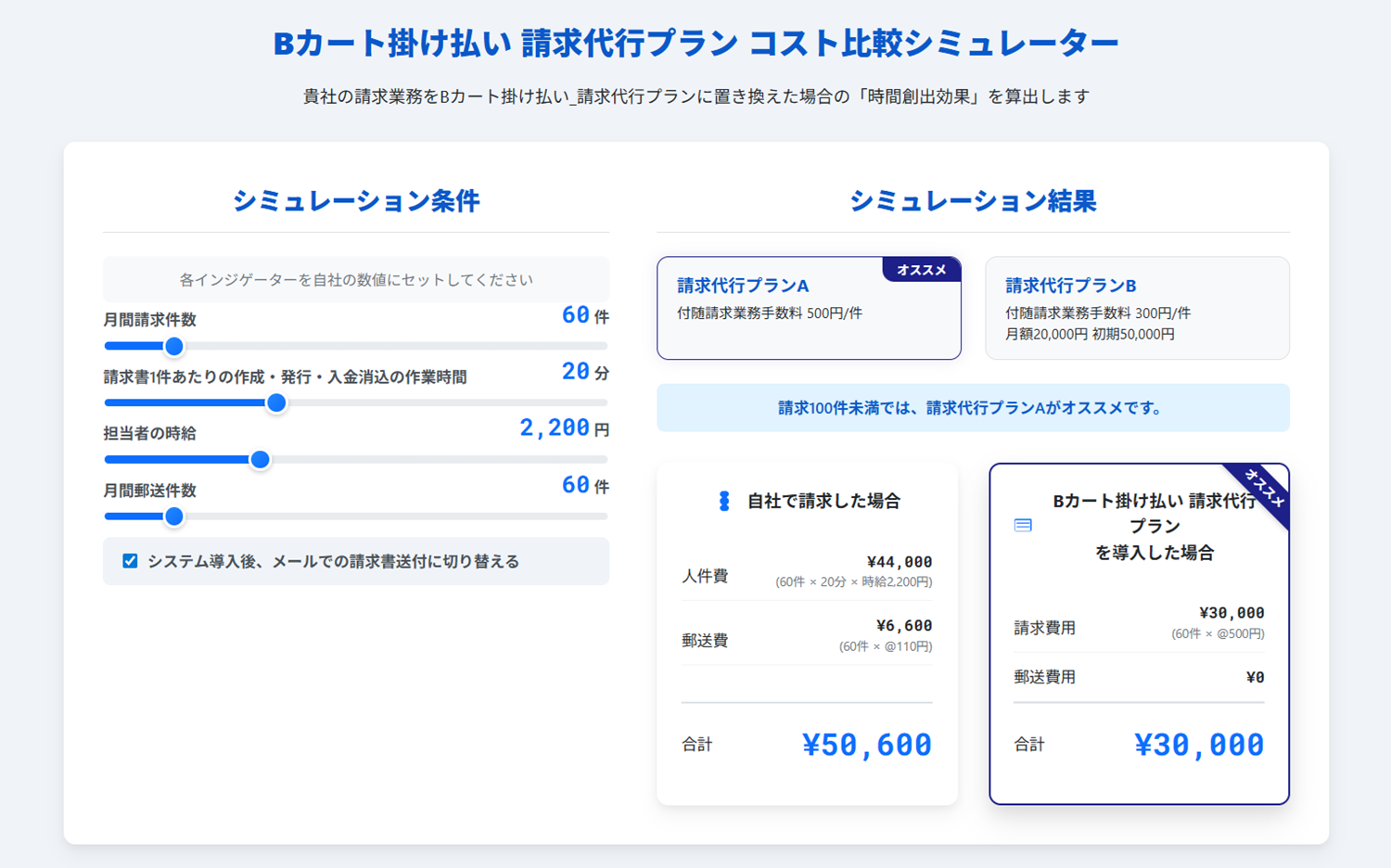
Task: Click the 作業時間 slider handle
Action: [x=276, y=403]
